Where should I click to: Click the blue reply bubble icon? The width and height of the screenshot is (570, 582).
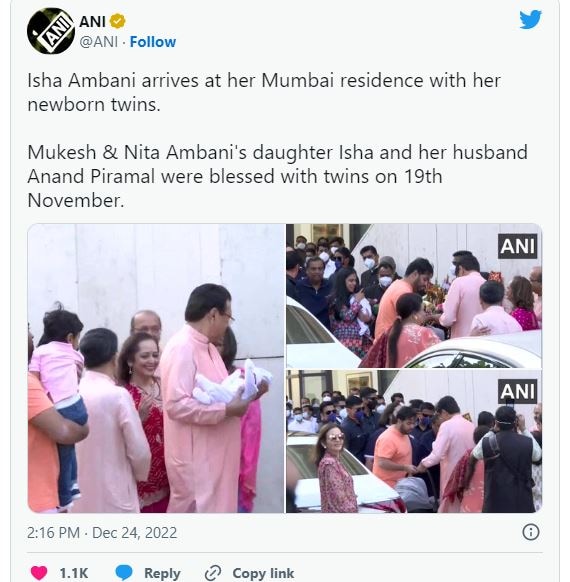point(124,573)
